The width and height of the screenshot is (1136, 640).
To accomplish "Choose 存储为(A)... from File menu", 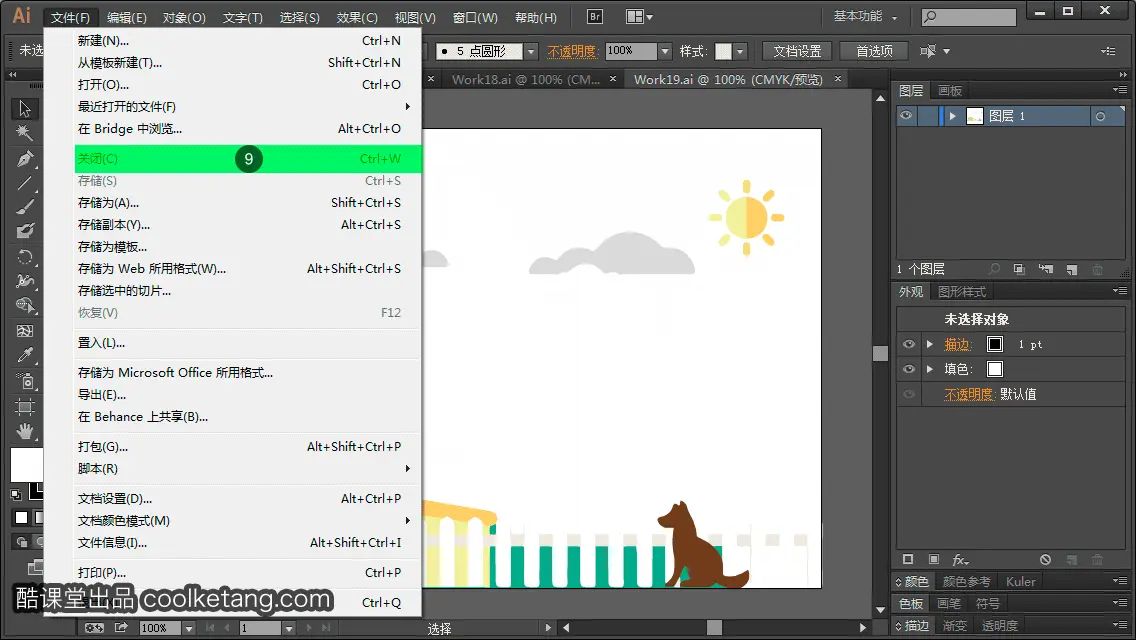I will click(247, 203).
